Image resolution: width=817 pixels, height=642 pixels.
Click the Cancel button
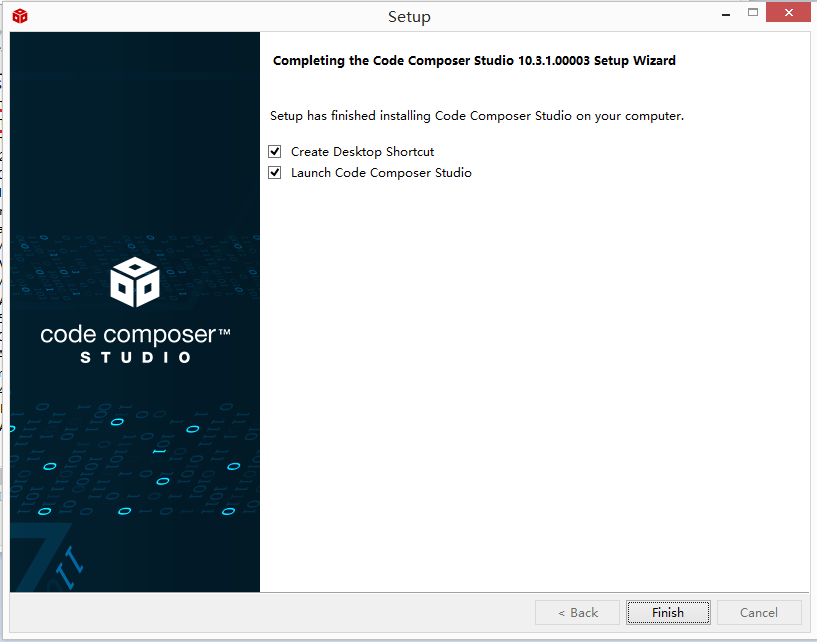759,612
